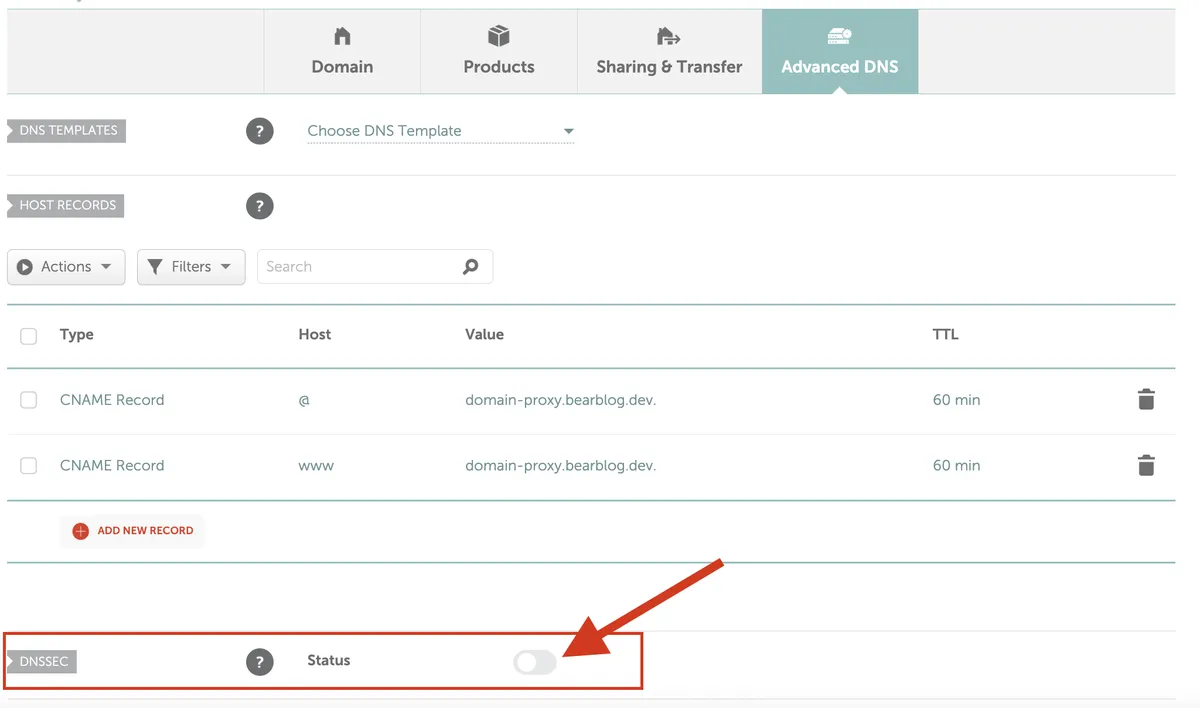Click the Type column header

77,334
